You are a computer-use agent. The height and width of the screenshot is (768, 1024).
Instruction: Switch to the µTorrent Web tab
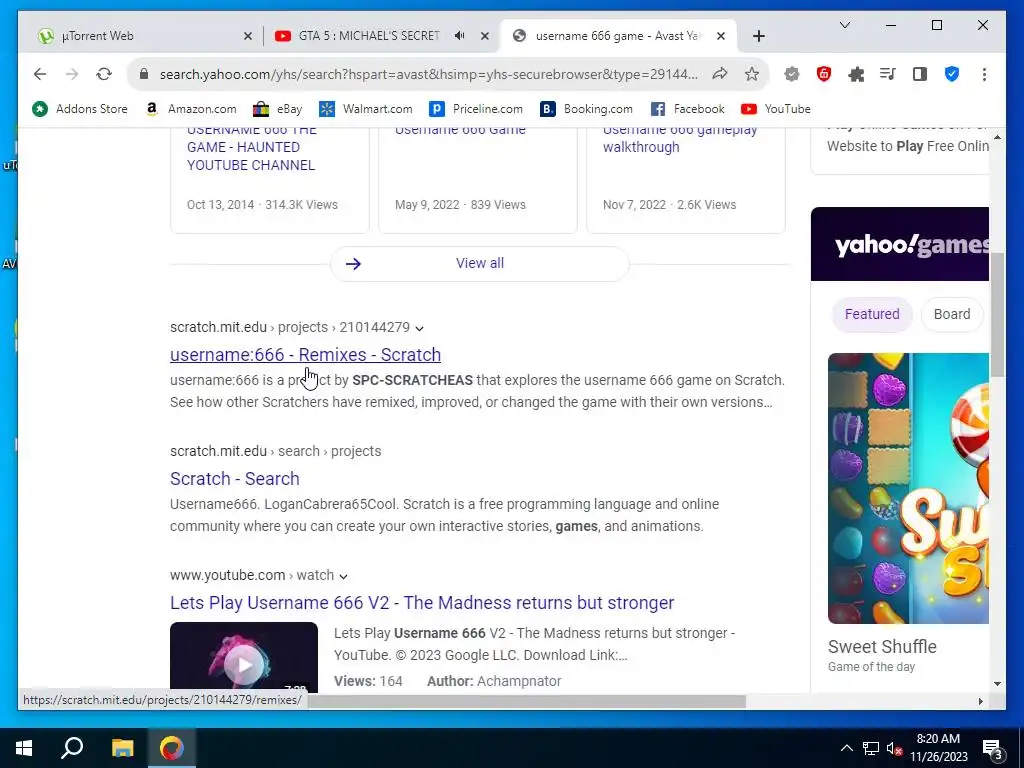click(142, 36)
